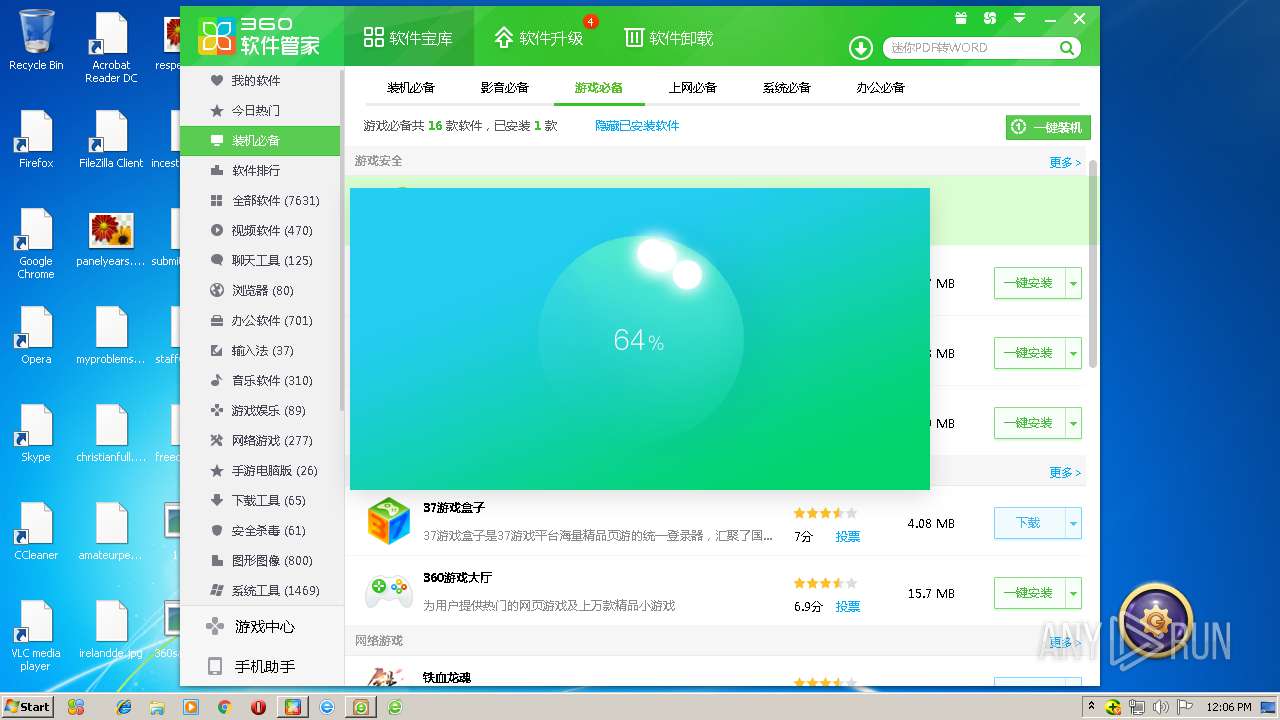Switch to the 上网必备 sub-tab
Image resolution: width=1280 pixels, height=720 pixels.
693,88
